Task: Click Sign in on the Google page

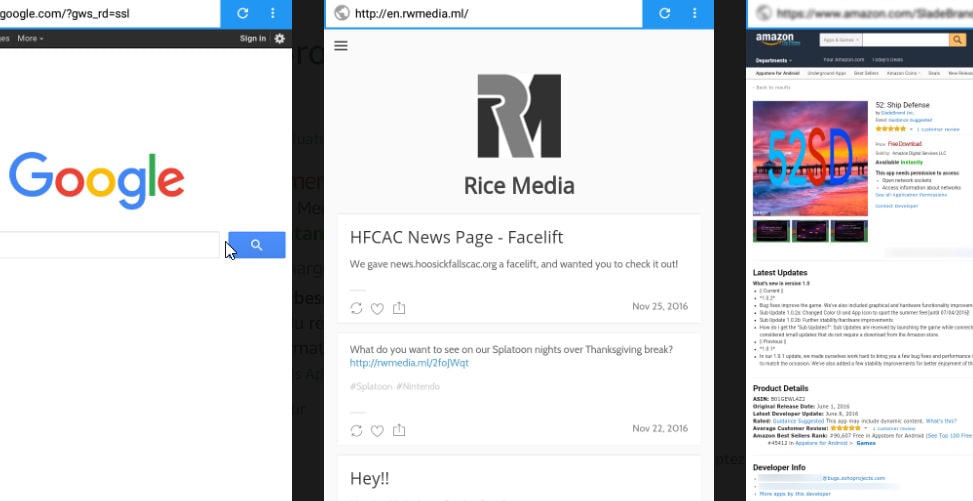Action: (253, 38)
